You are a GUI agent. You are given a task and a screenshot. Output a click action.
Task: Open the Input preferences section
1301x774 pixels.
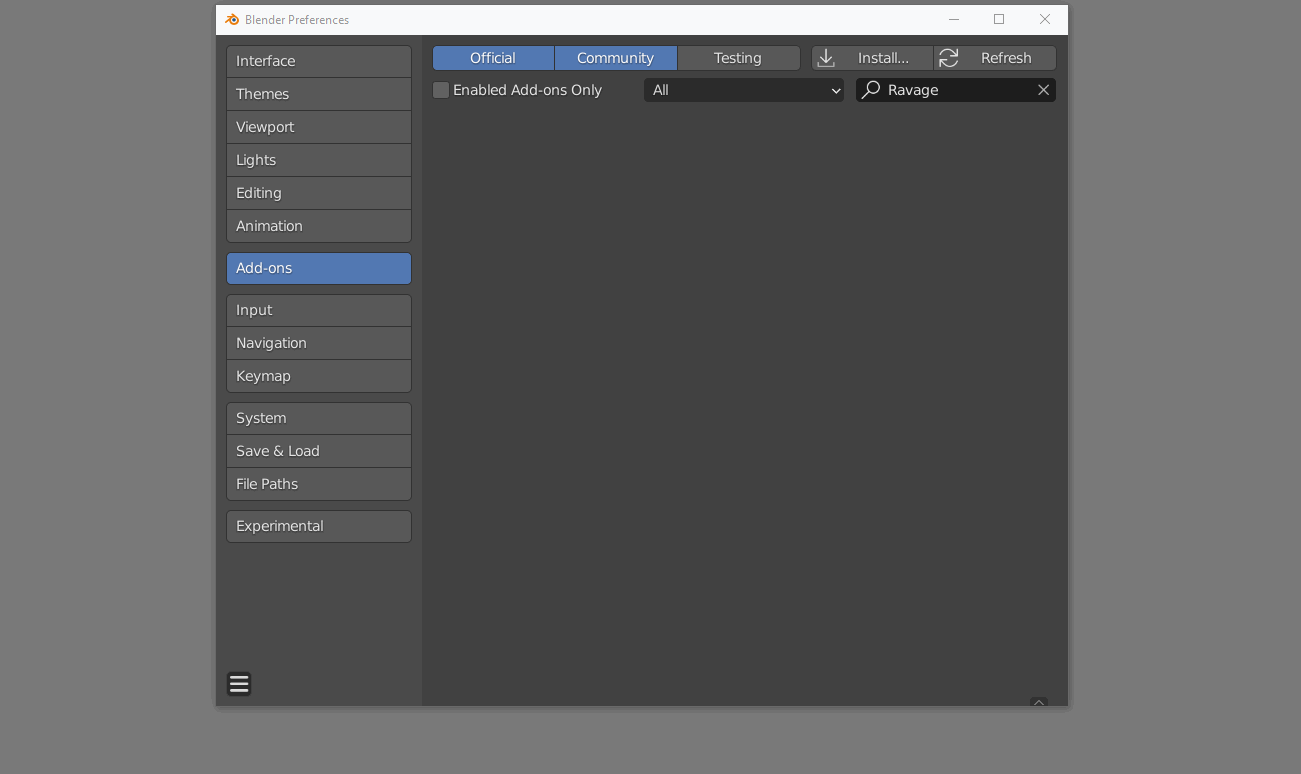coord(319,310)
